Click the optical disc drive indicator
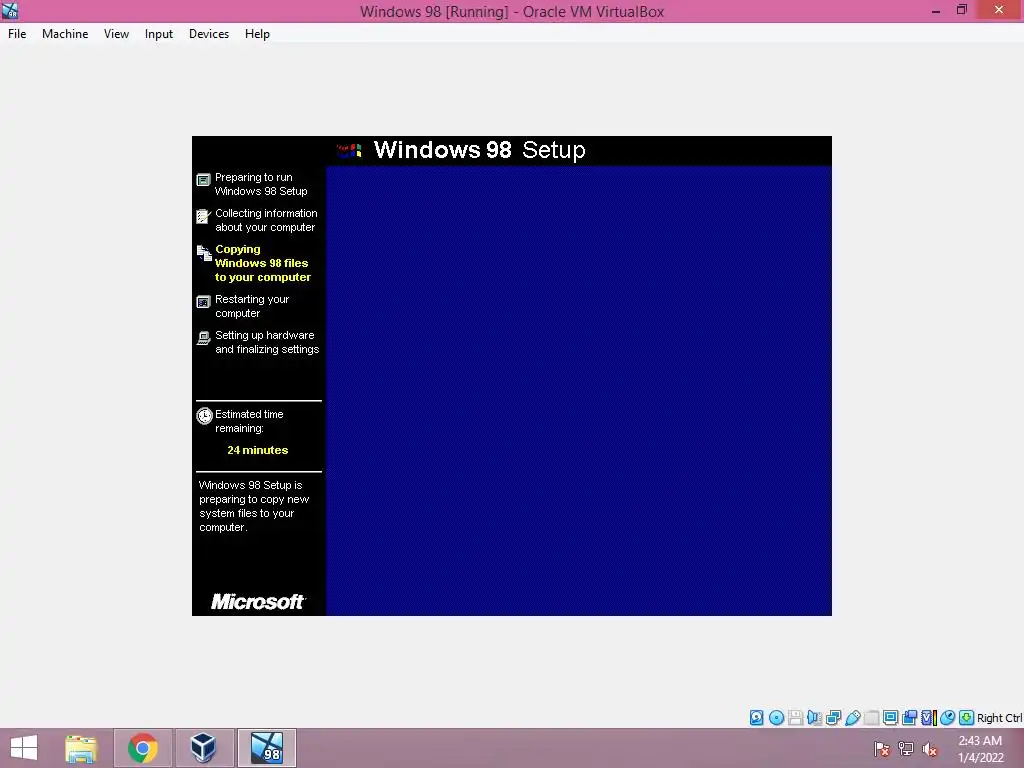 [776, 718]
